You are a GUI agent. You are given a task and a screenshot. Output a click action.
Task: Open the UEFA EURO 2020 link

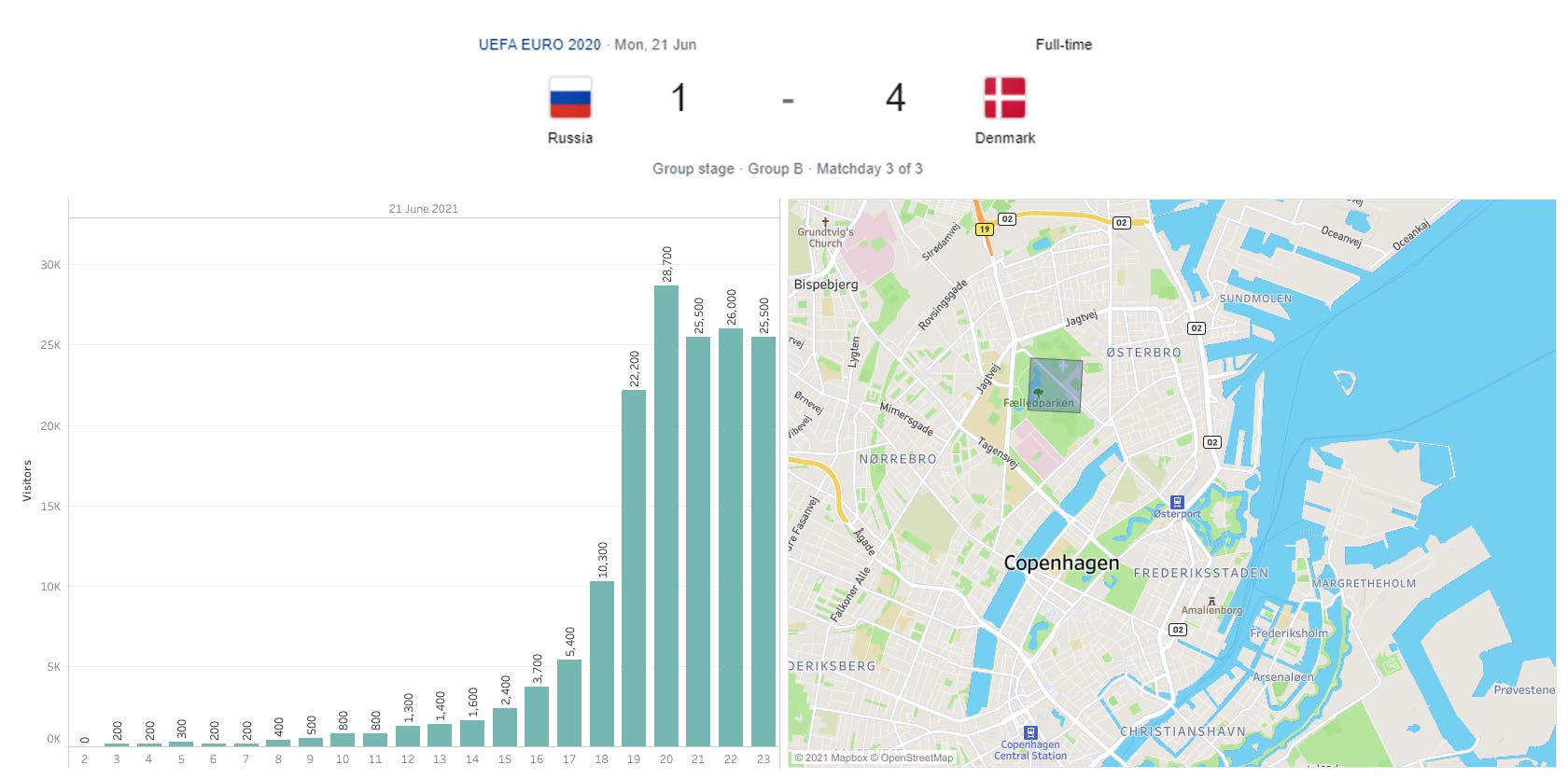[539, 45]
